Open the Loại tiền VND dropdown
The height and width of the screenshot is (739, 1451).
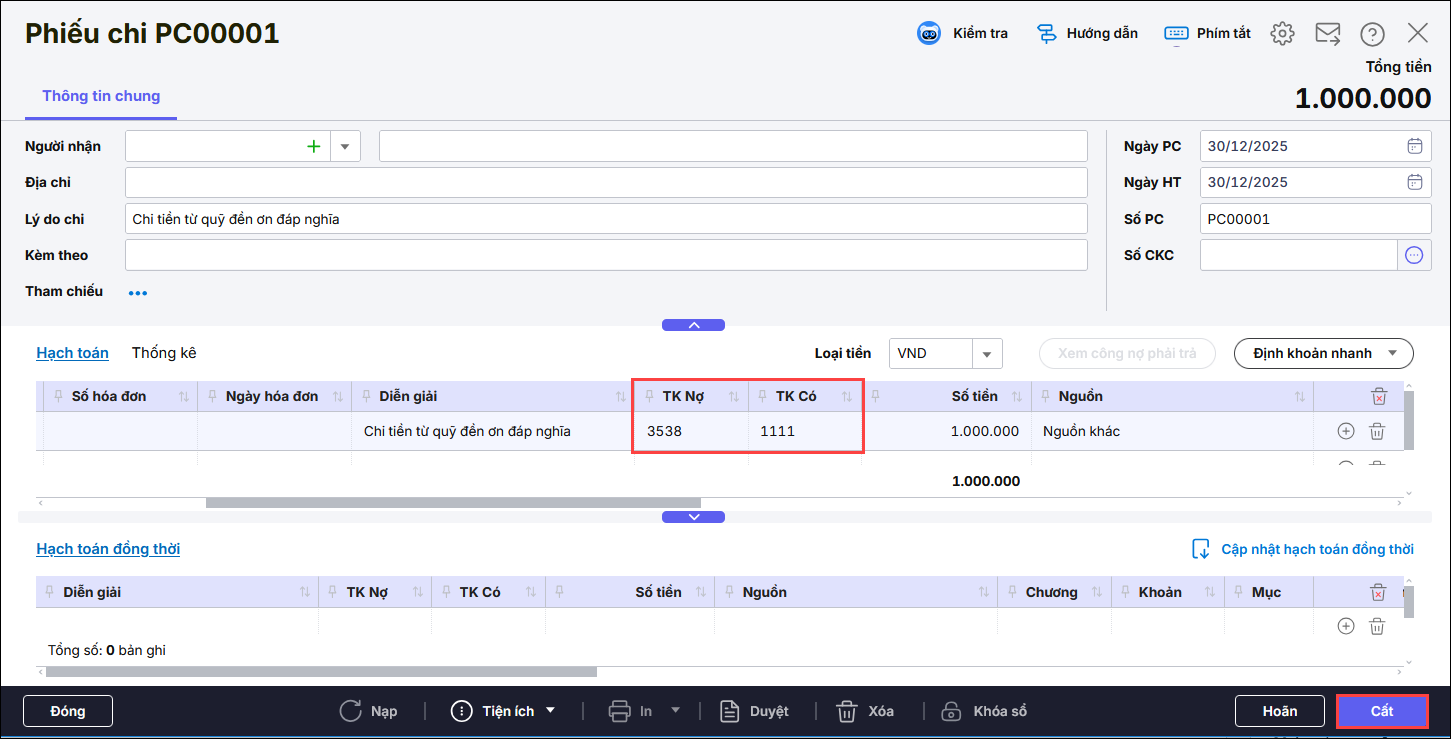[985, 353]
